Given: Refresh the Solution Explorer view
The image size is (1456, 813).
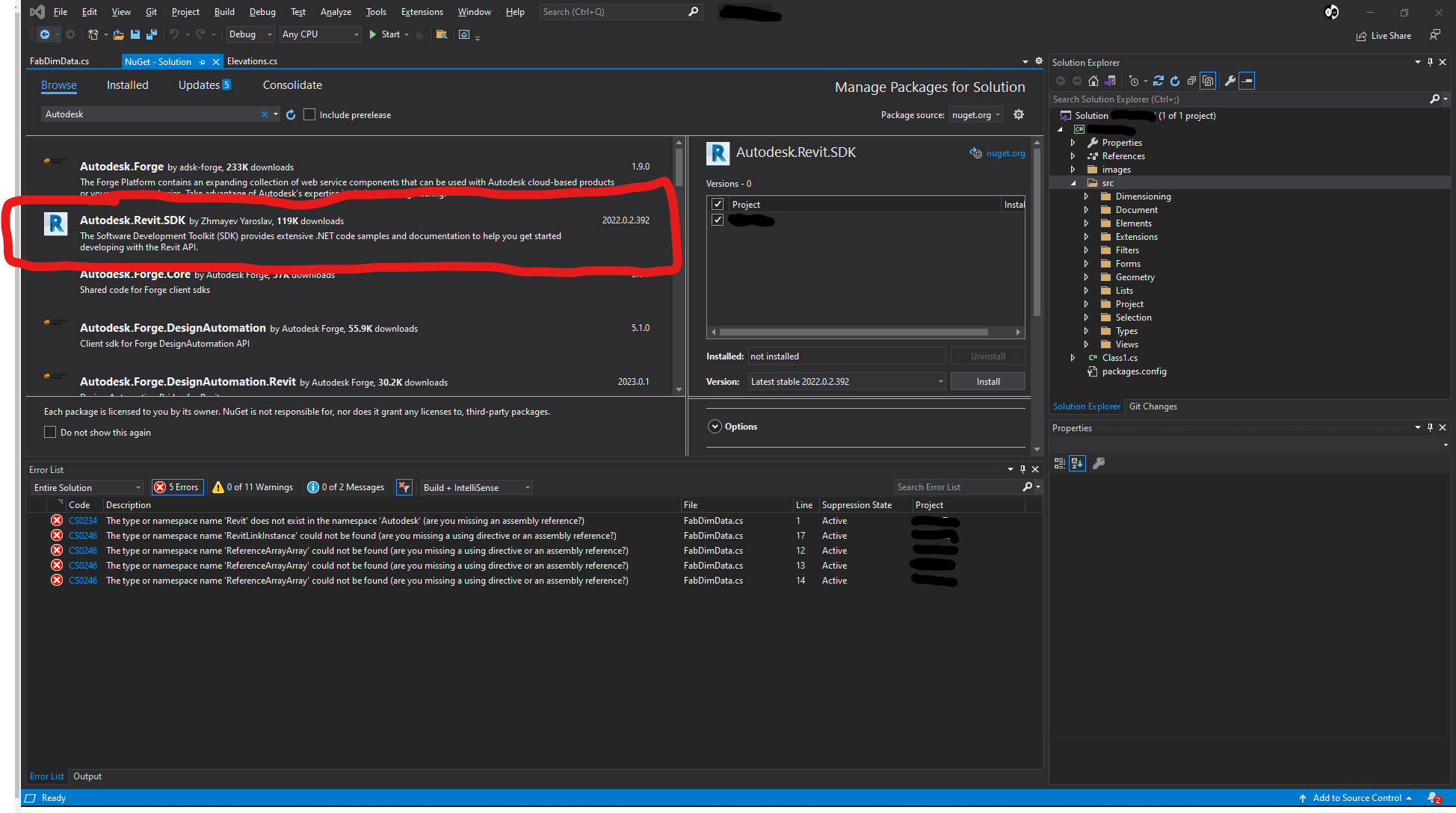Looking at the screenshot, I should point(1175,81).
